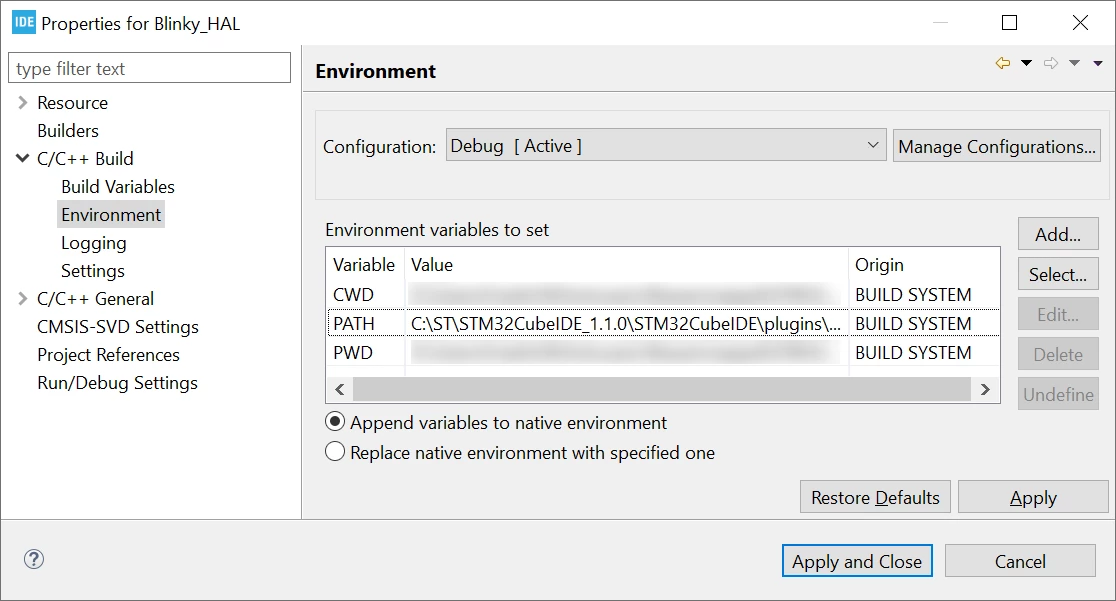Screen dimensions: 1116x601
Task: Select Builders in the tree
Action: pos(68,131)
